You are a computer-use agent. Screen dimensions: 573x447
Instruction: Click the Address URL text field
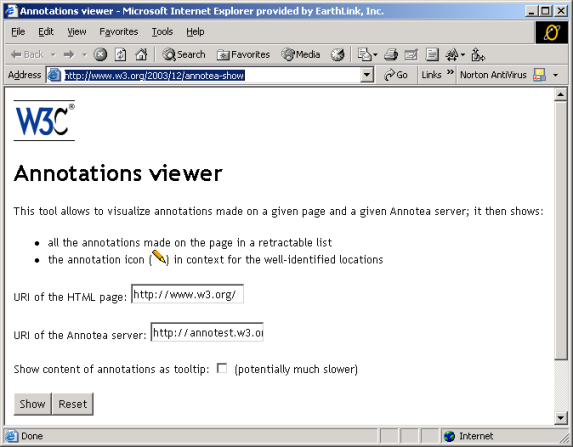coord(211,75)
